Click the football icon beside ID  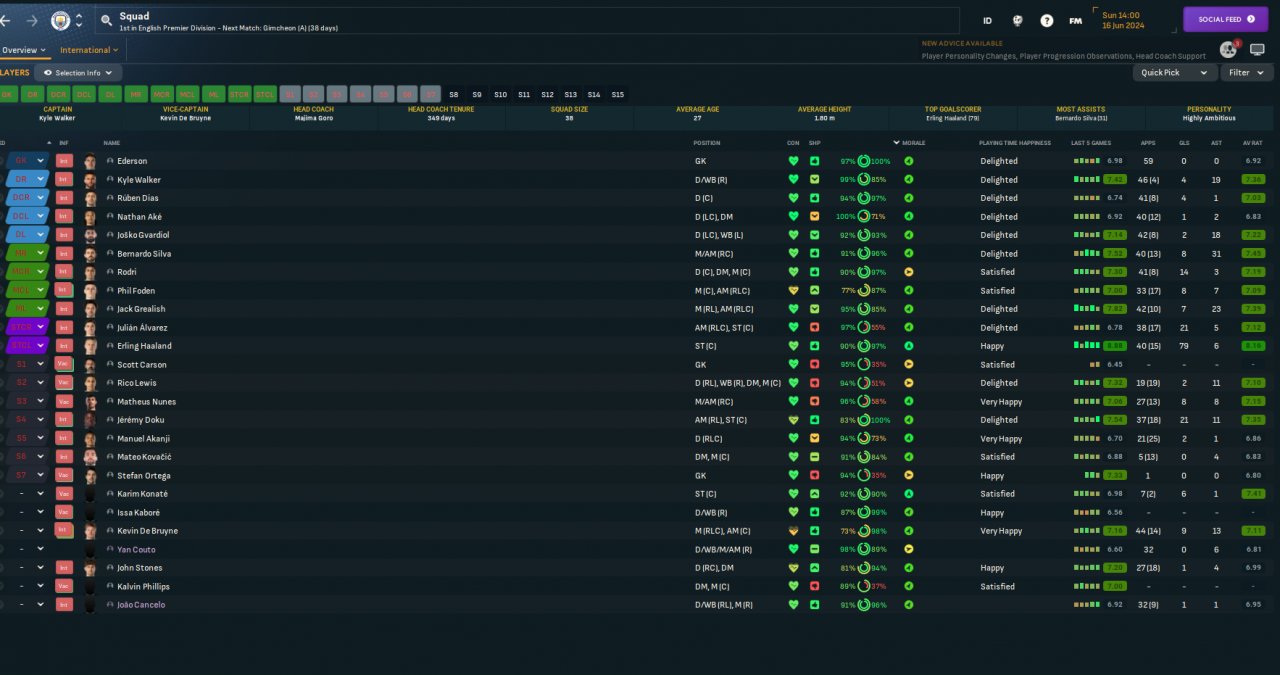tap(1018, 20)
